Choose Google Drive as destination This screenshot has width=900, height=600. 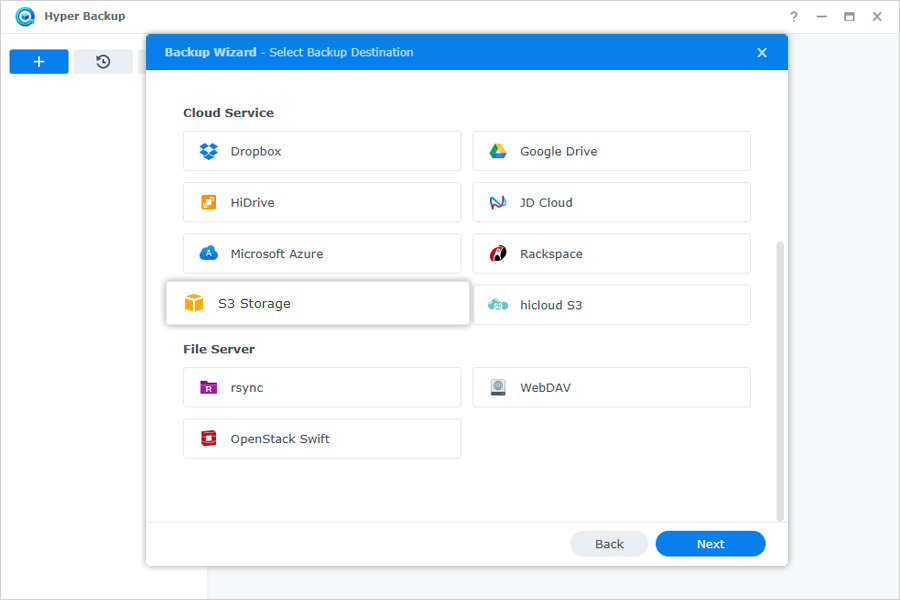(x=611, y=151)
